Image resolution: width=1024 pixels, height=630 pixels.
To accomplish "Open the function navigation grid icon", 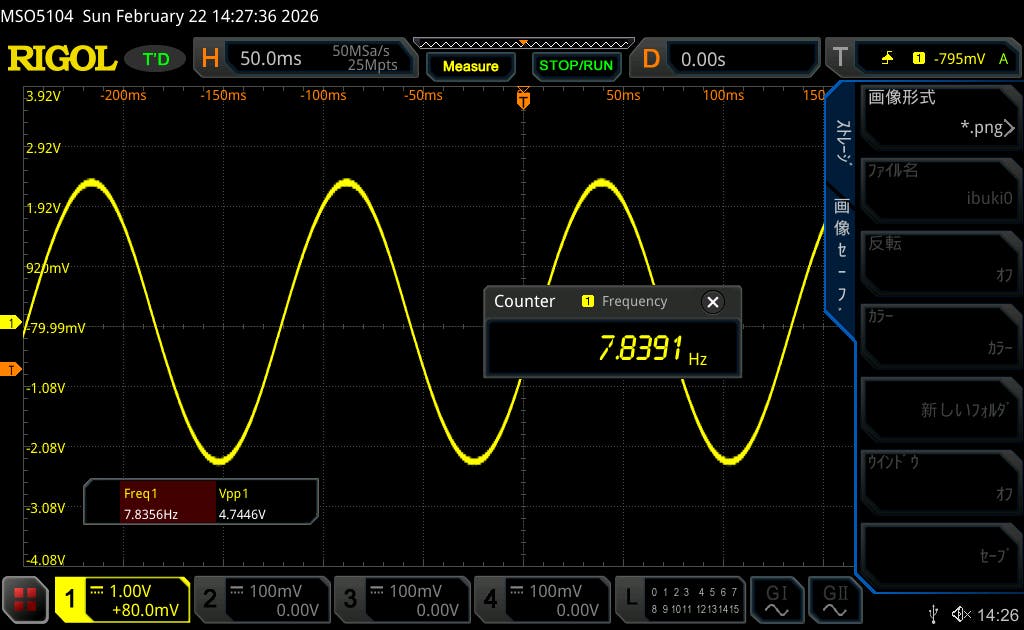I will point(25,599).
